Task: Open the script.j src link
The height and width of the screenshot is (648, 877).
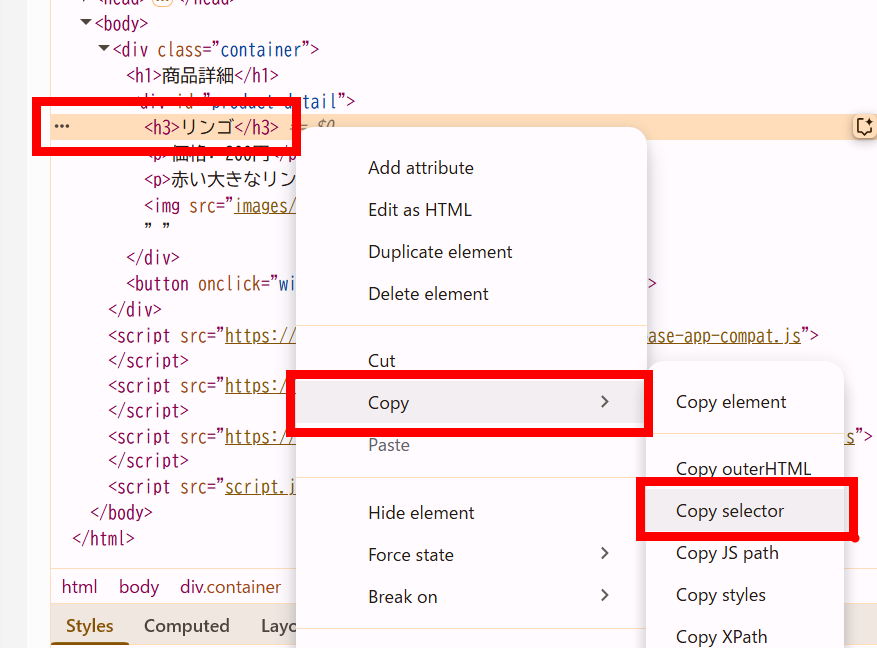Action: tap(260, 487)
